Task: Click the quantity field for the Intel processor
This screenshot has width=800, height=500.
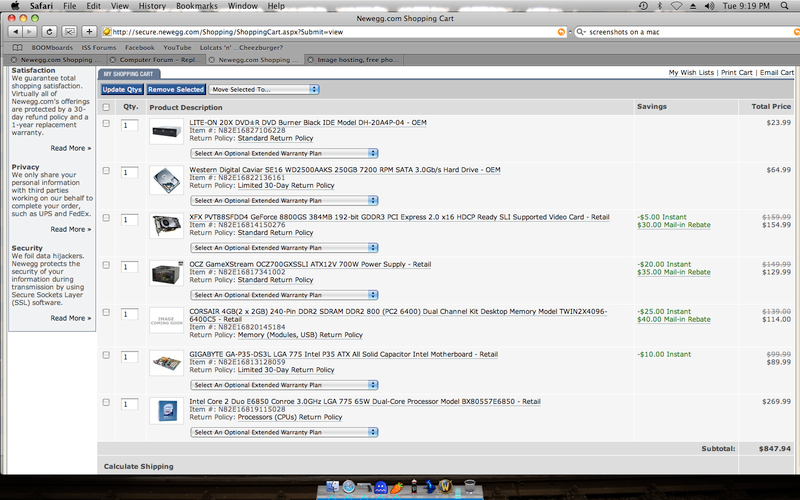Action: [130, 405]
